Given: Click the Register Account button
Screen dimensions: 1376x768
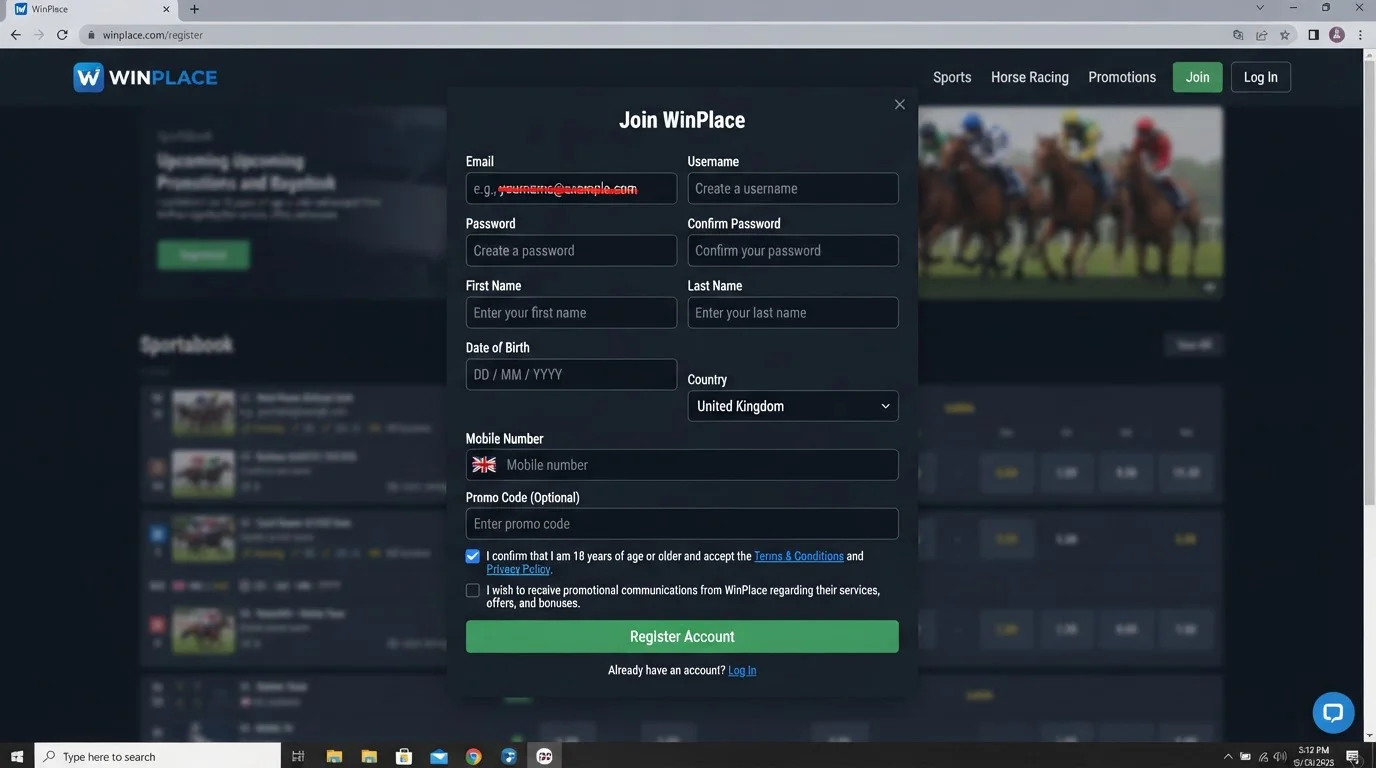Looking at the screenshot, I should point(682,637).
